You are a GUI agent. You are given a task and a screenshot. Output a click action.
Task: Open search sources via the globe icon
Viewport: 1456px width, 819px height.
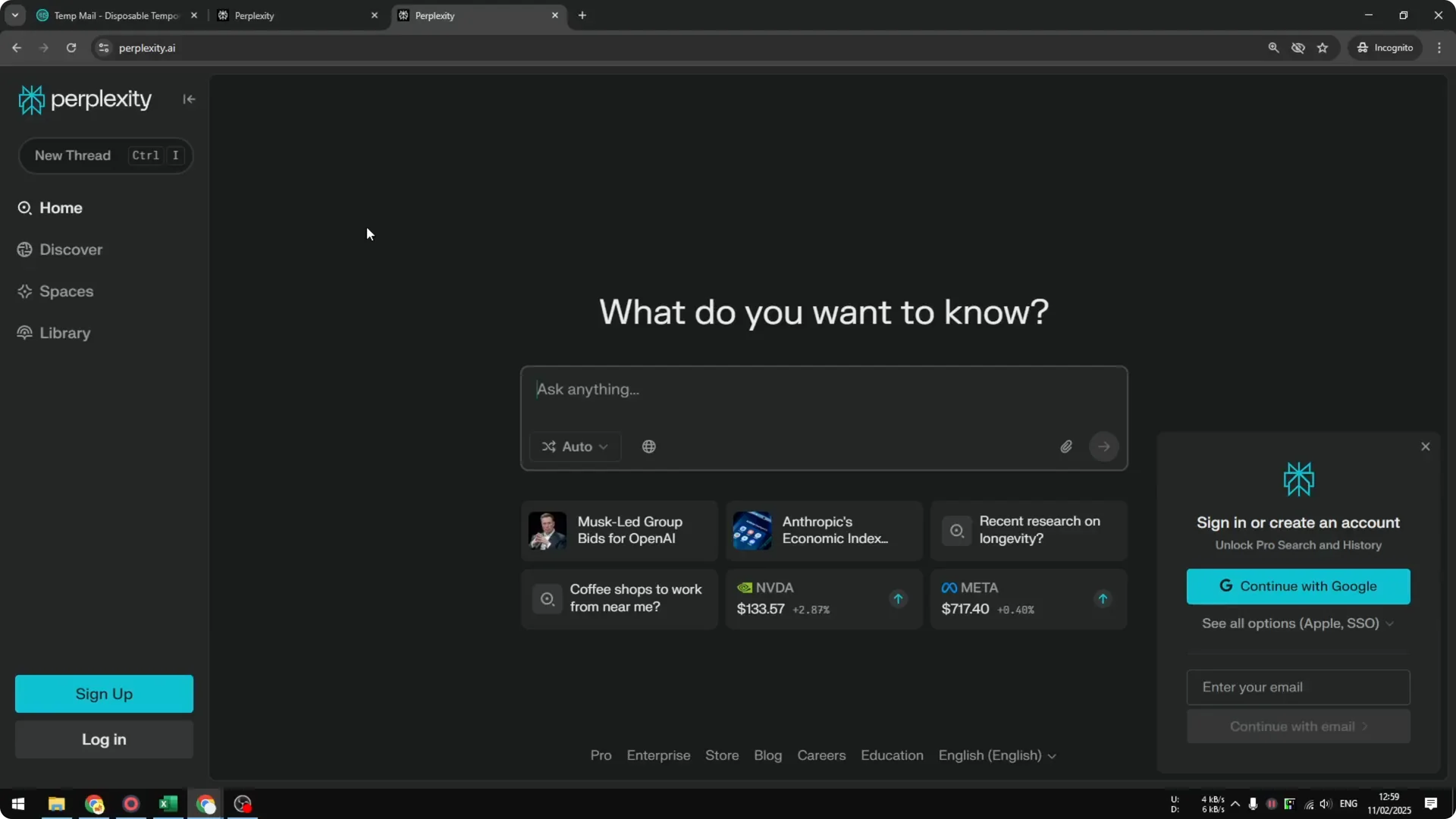(x=648, y=447)
